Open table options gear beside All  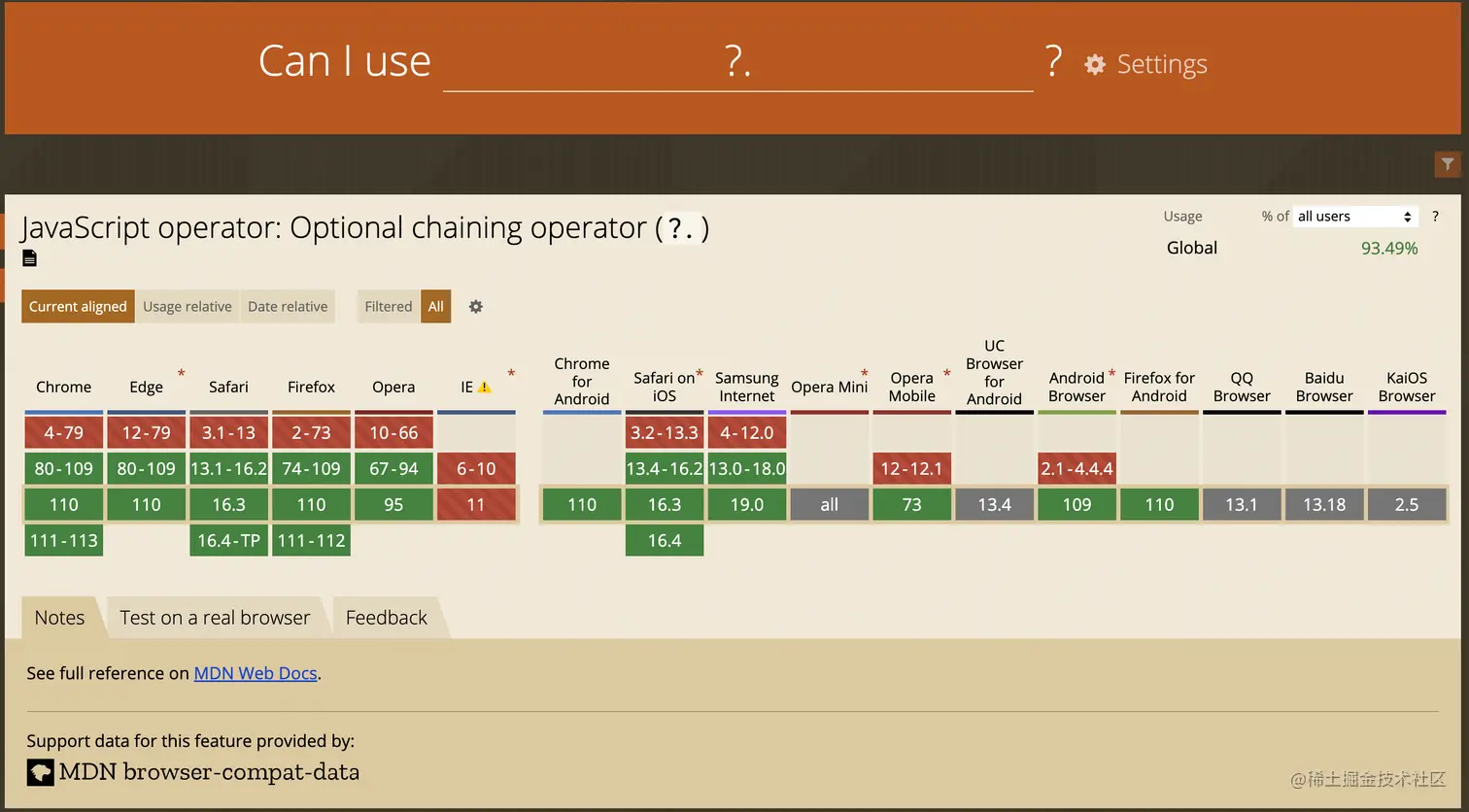476,306
